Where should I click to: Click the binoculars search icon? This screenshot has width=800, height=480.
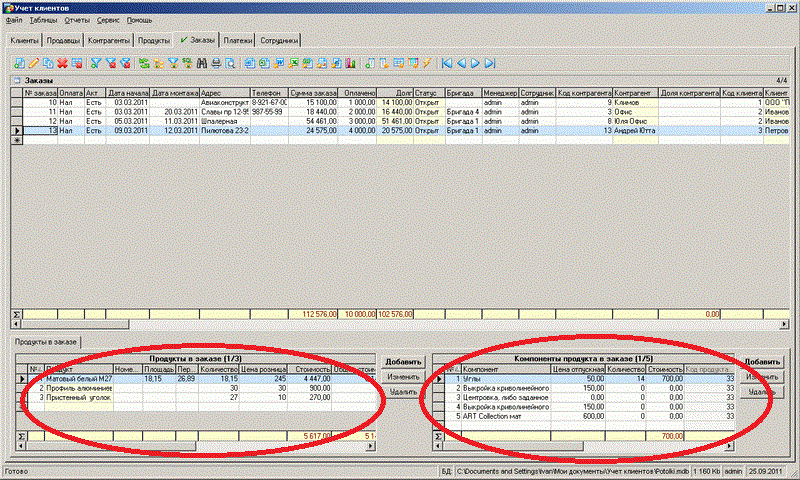(201, 63)
